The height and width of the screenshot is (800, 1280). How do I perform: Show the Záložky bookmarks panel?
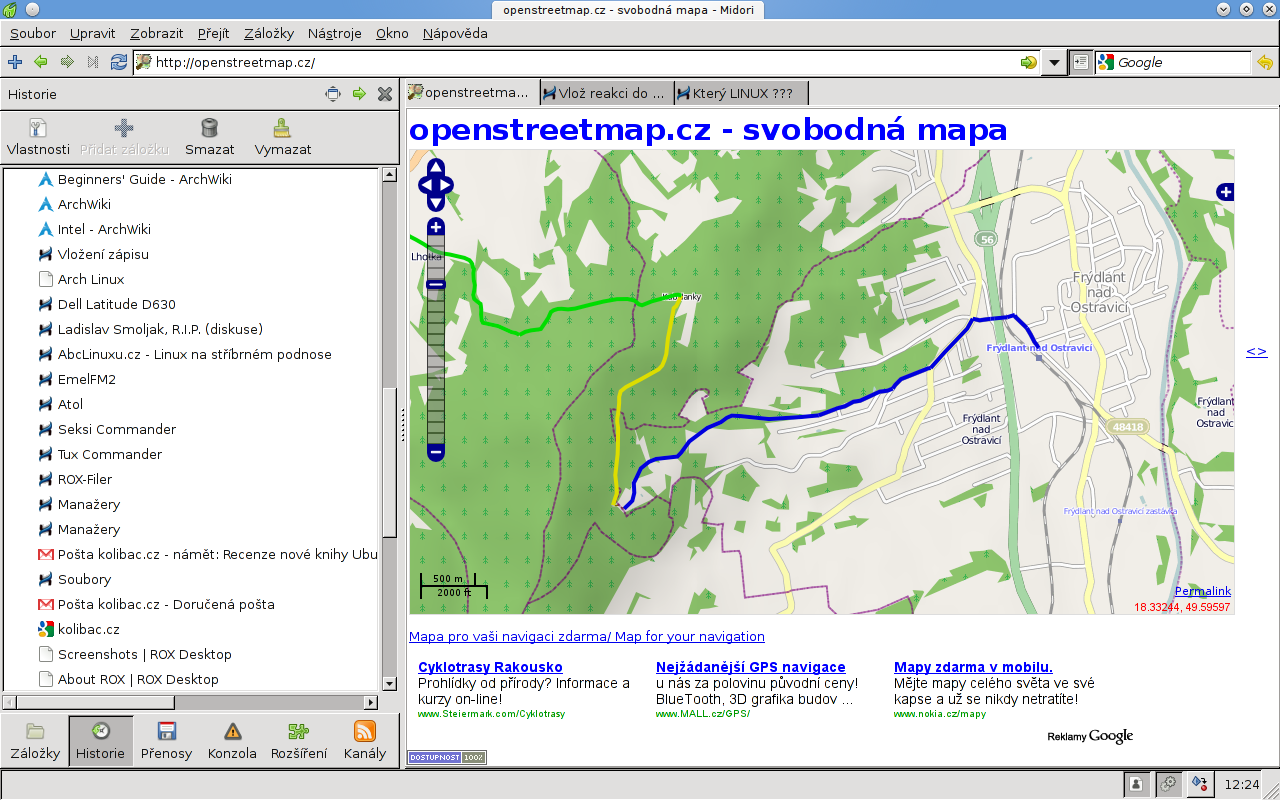(35, 741)
